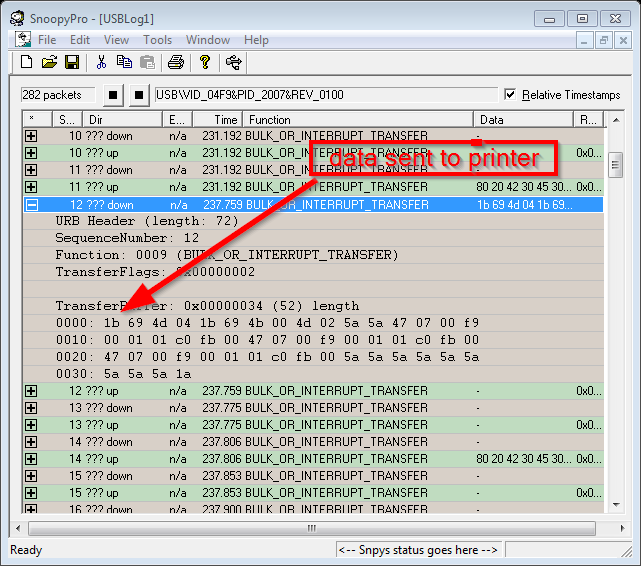Click the Function column header

click(360, 119)
